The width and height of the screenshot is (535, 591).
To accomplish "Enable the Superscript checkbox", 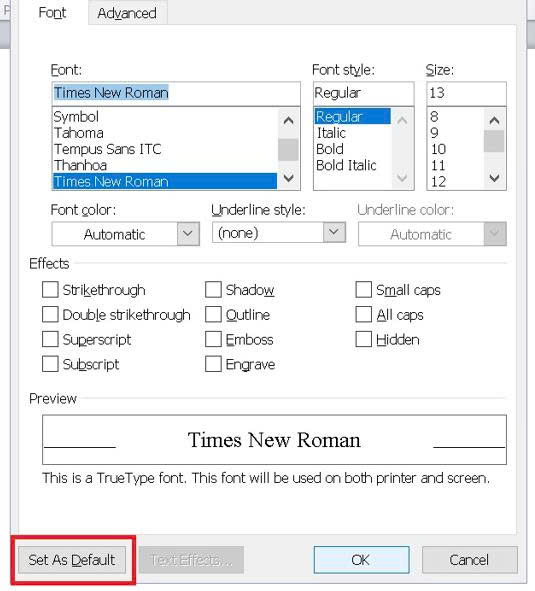I will click(x=50, y=339).
